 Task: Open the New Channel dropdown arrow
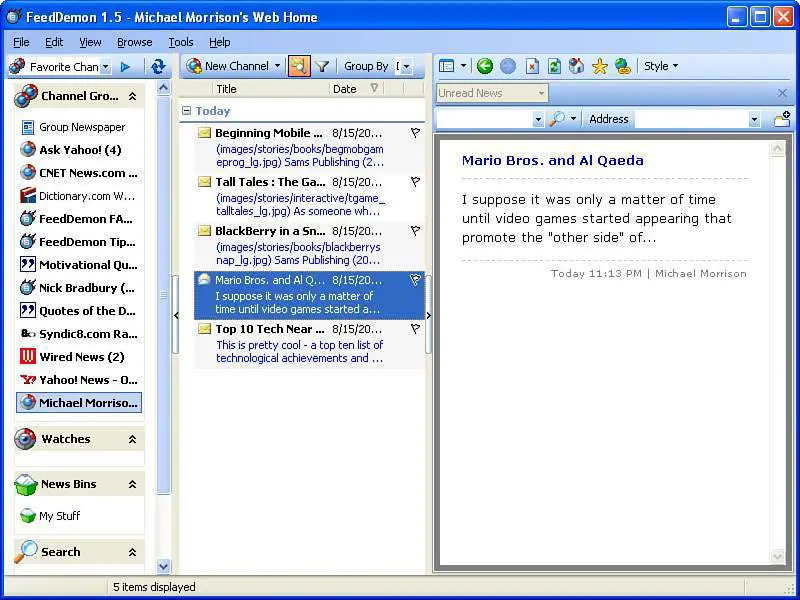pyautogui.click(x=277, y=66)
